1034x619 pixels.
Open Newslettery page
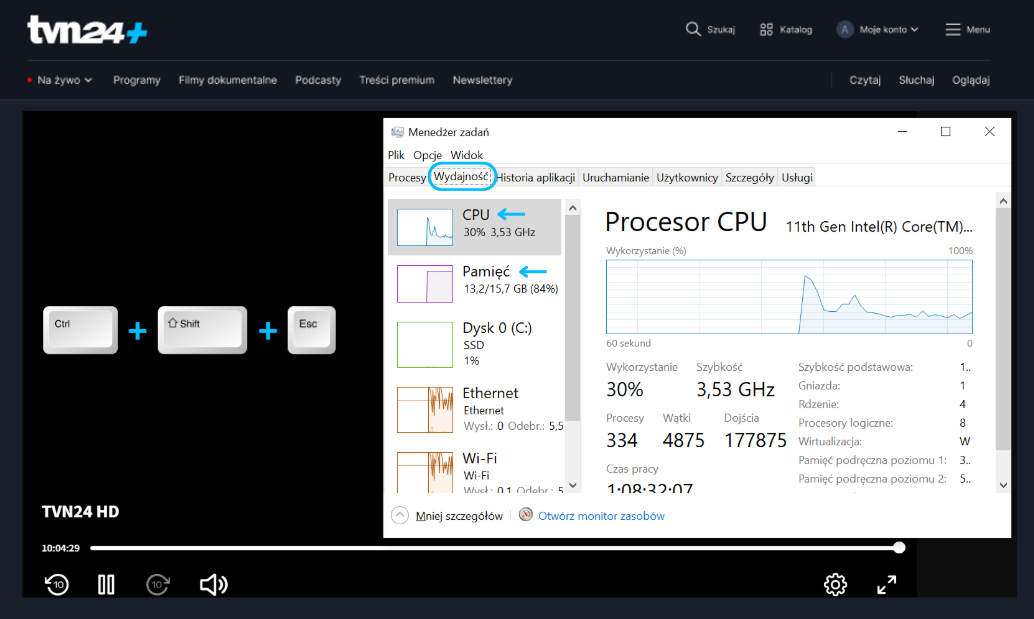pos(482,80)
